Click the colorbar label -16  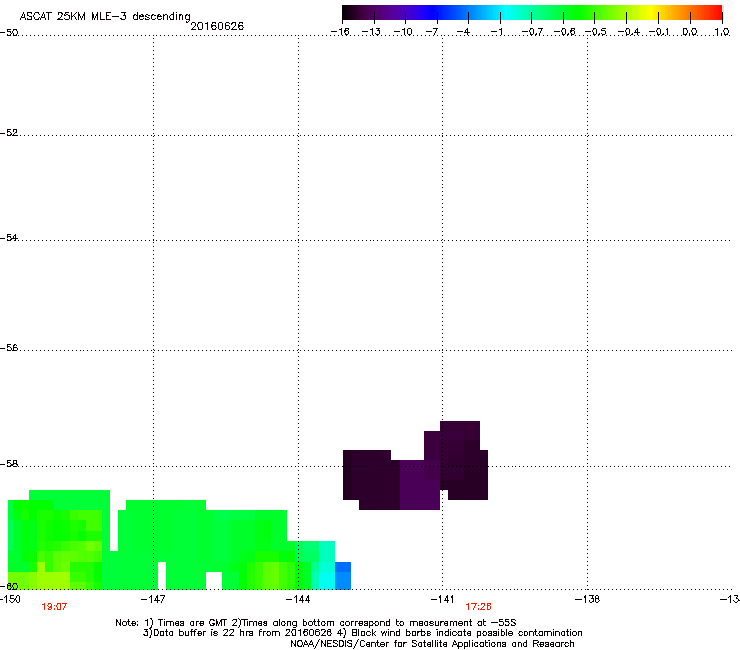[340, 32]
